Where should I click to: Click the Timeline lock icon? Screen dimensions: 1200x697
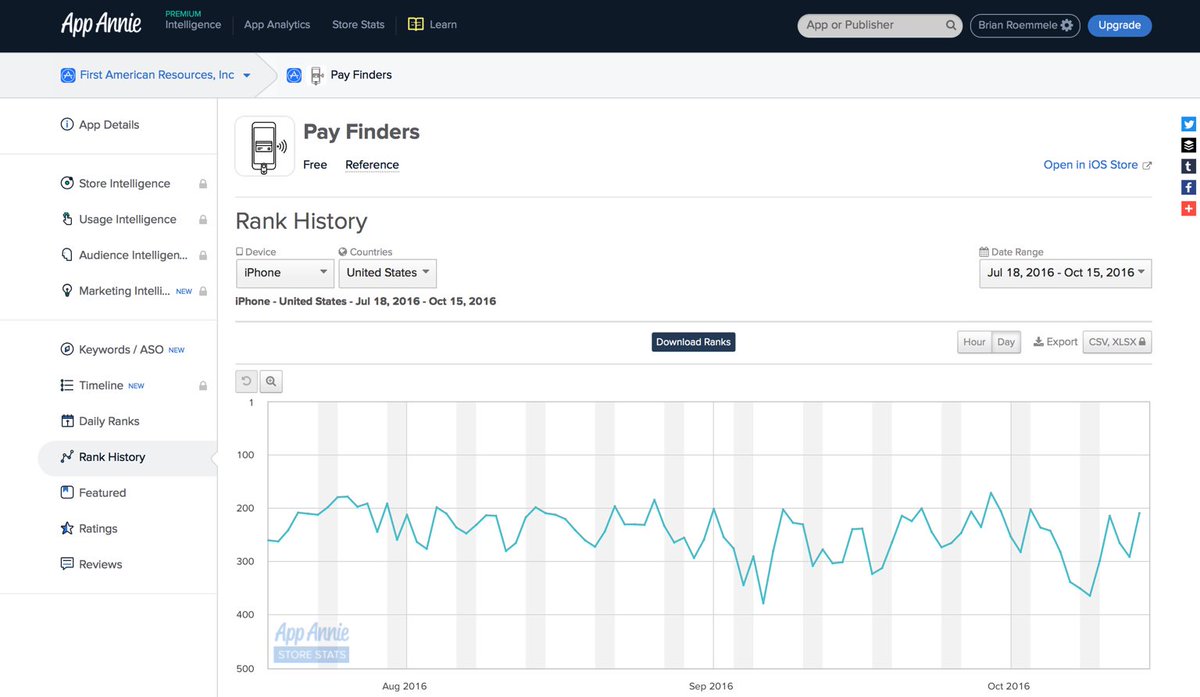pyautogui.click(x=203, y=386)
